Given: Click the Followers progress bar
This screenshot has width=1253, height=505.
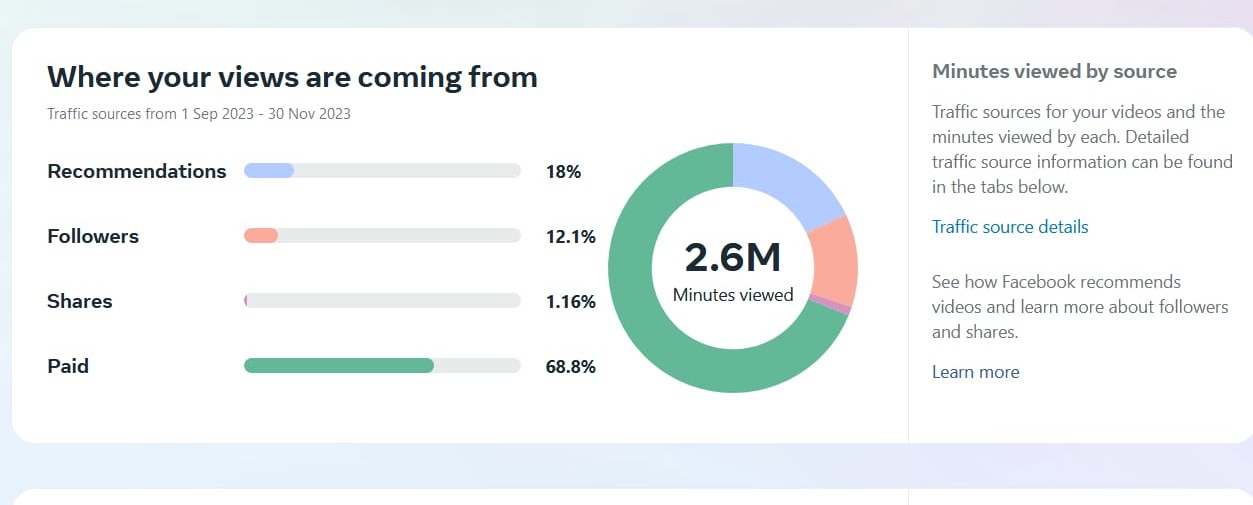Looking at the screenshot, I should tap(382, 236).
